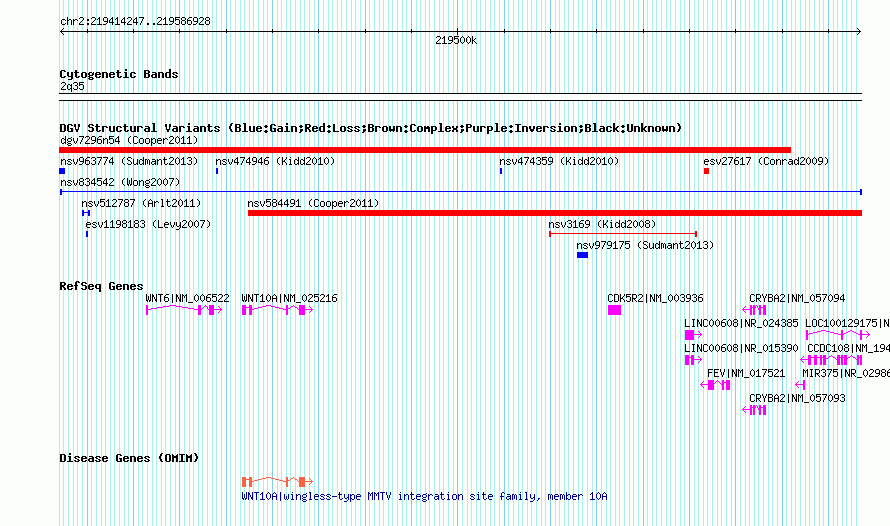The image size is (890, 526).
Task: Select the orange WNT10A OMIM disease gene glyph
Action: 277,482
